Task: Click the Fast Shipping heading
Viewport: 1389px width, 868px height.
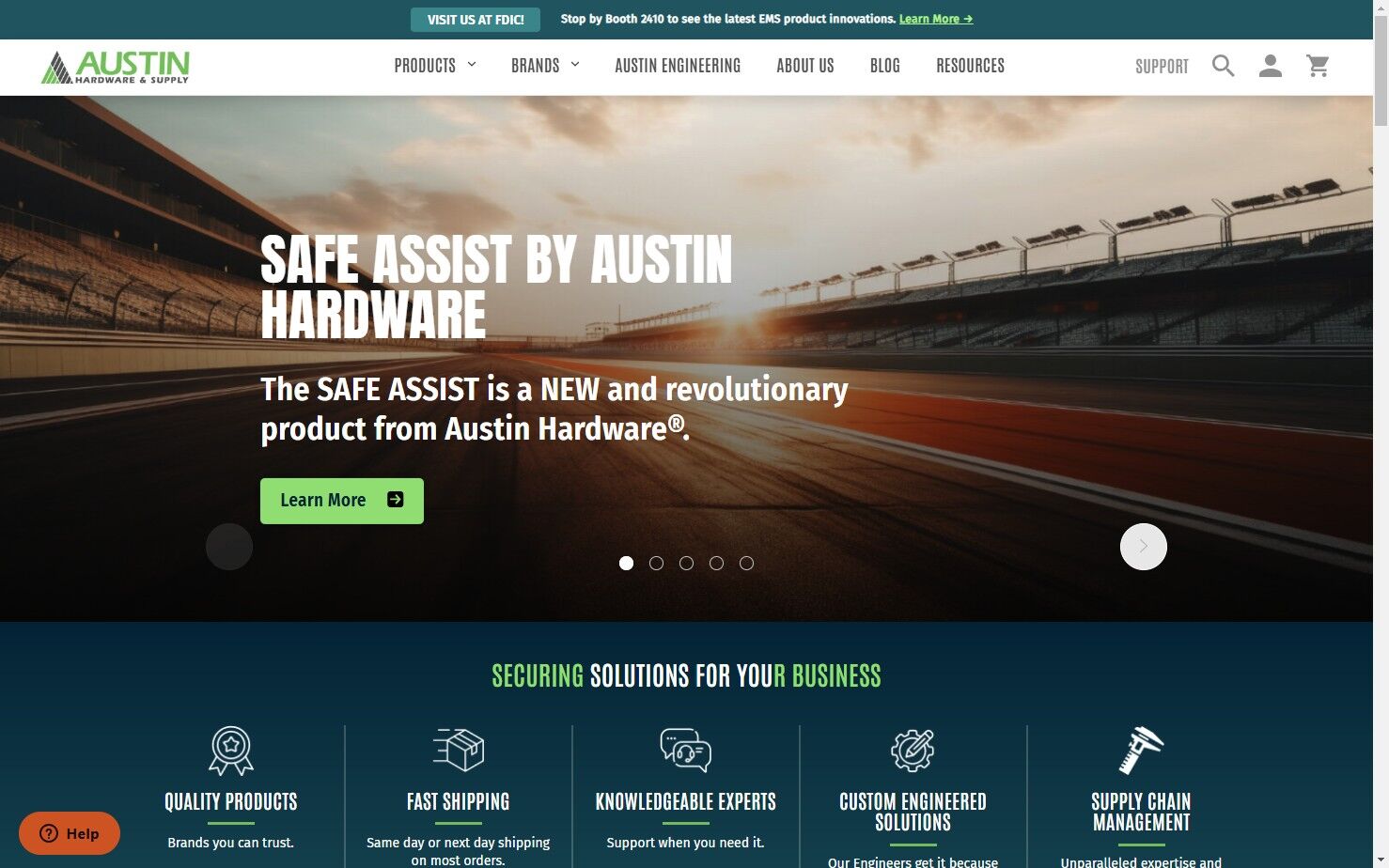Action: point(459,802)
